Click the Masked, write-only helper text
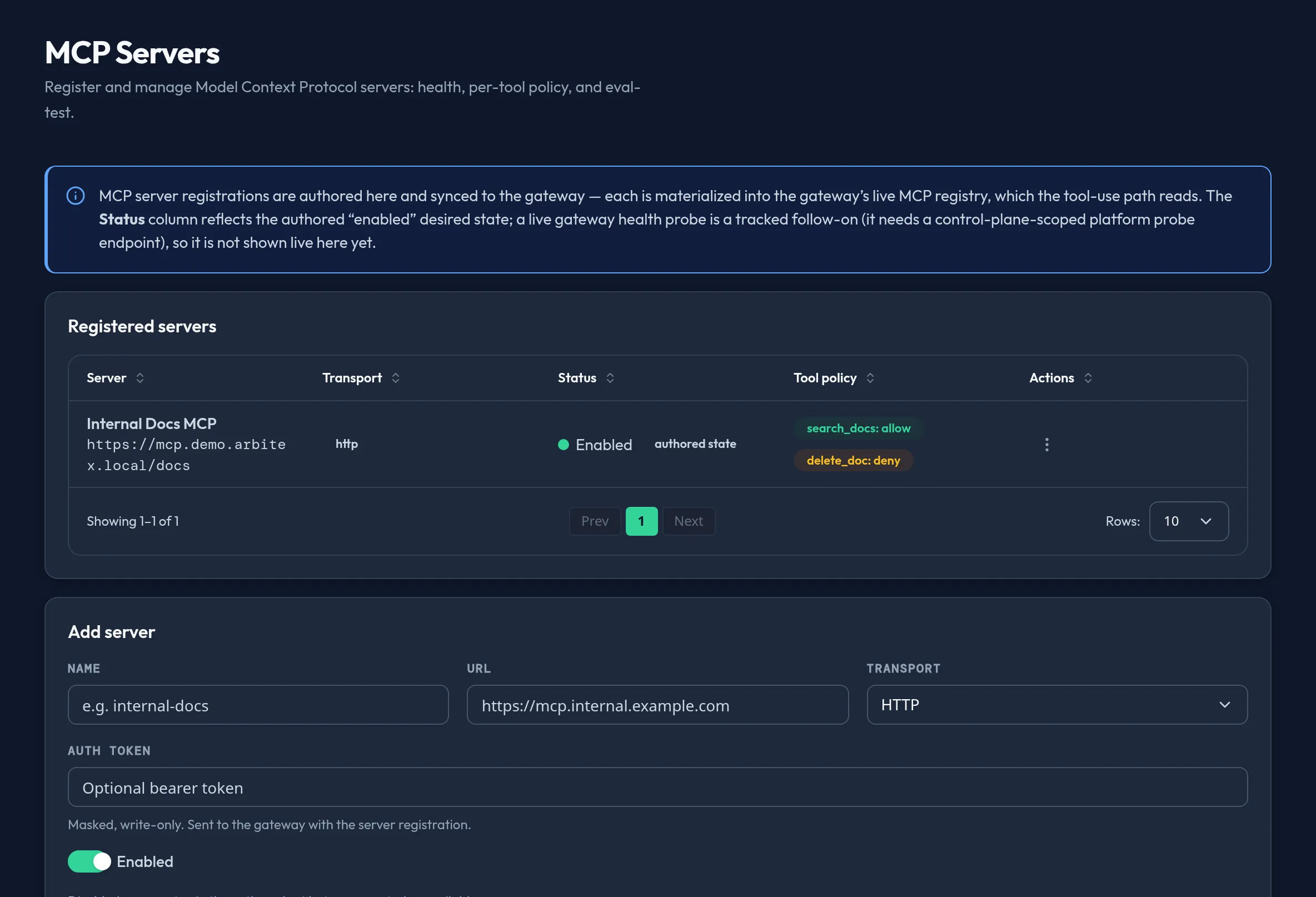Screen dimensions: 1316x897 tap(270, 825)
